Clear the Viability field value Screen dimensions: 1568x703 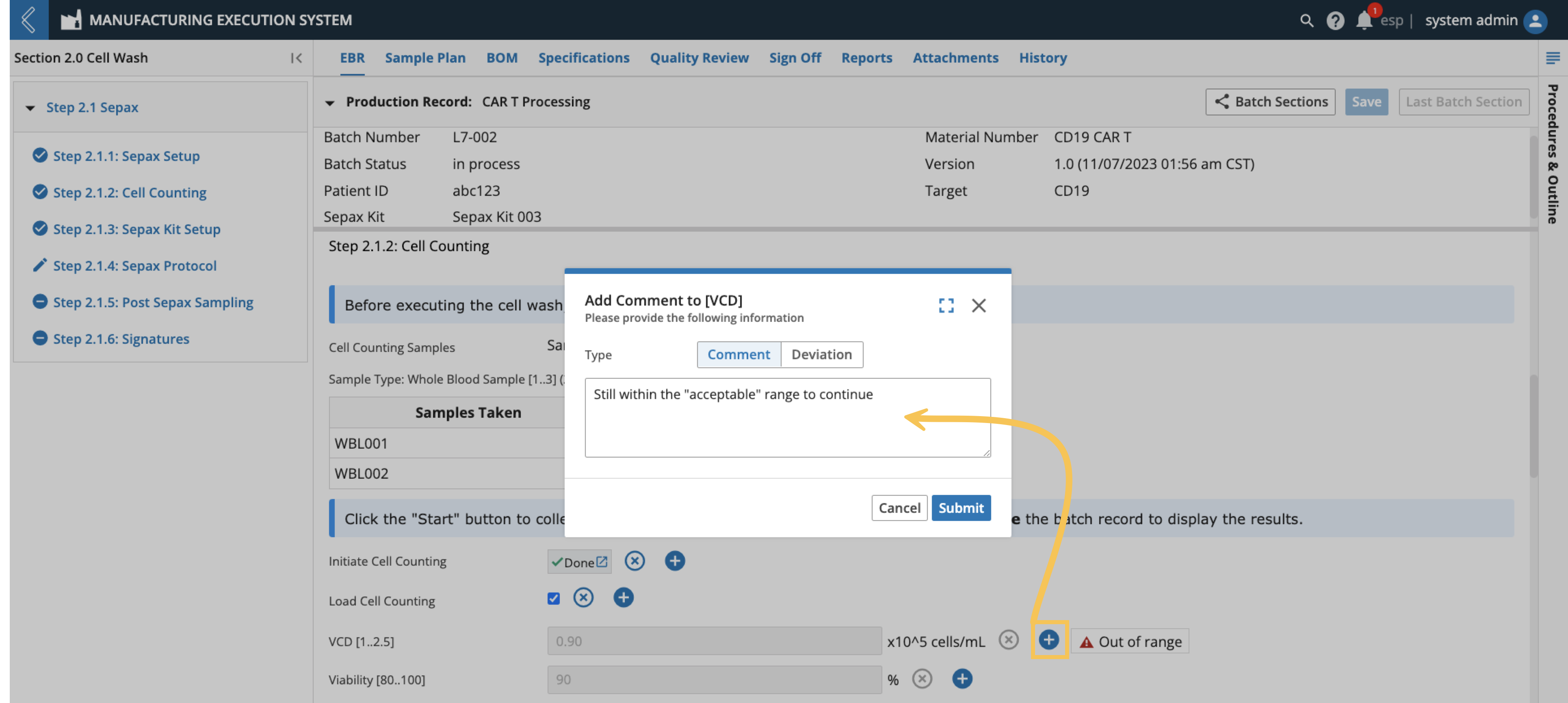click(922, 678)
